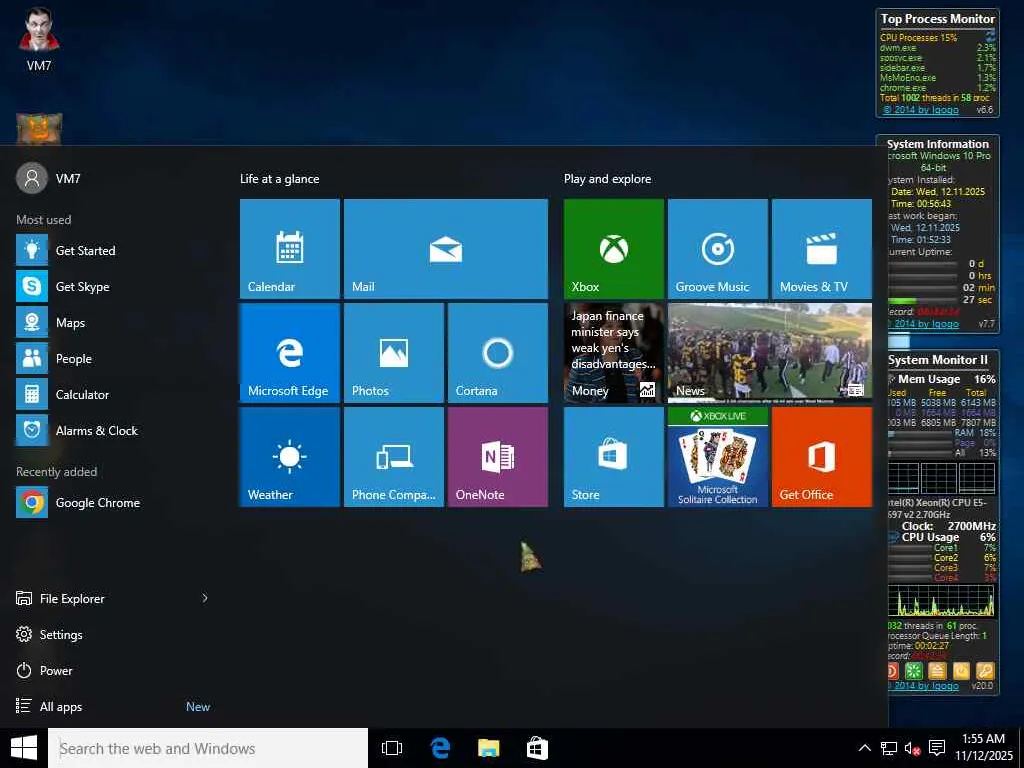This screenshot has width=1024, height=768.
Task: Open Phone Companion tile
Action: [394, 456]
